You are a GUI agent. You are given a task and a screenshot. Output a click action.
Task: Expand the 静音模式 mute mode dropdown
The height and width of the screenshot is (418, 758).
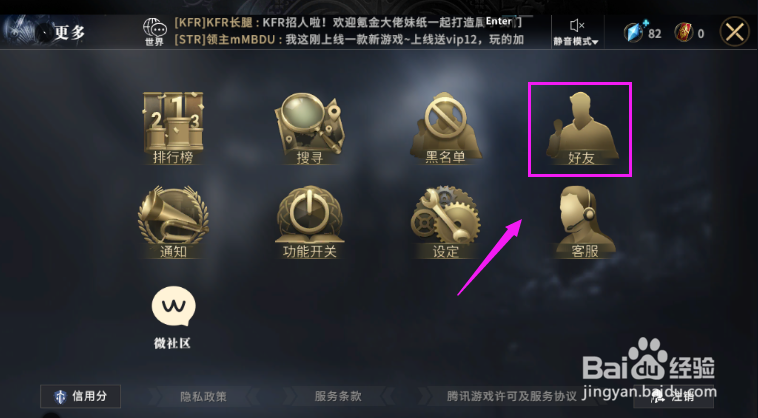pos(576,42)
